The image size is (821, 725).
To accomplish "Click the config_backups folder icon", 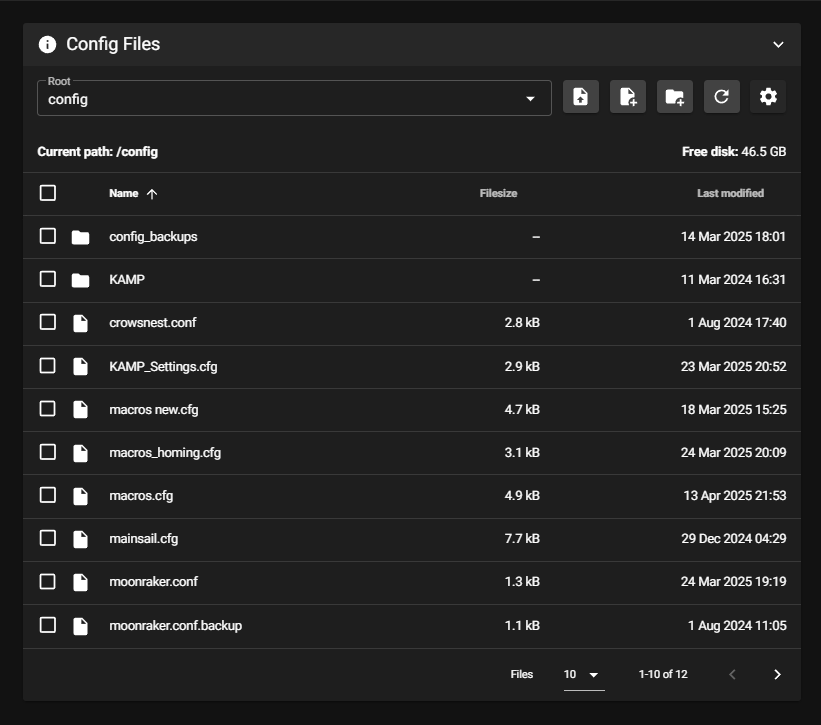I will click(x=80, y=237).
